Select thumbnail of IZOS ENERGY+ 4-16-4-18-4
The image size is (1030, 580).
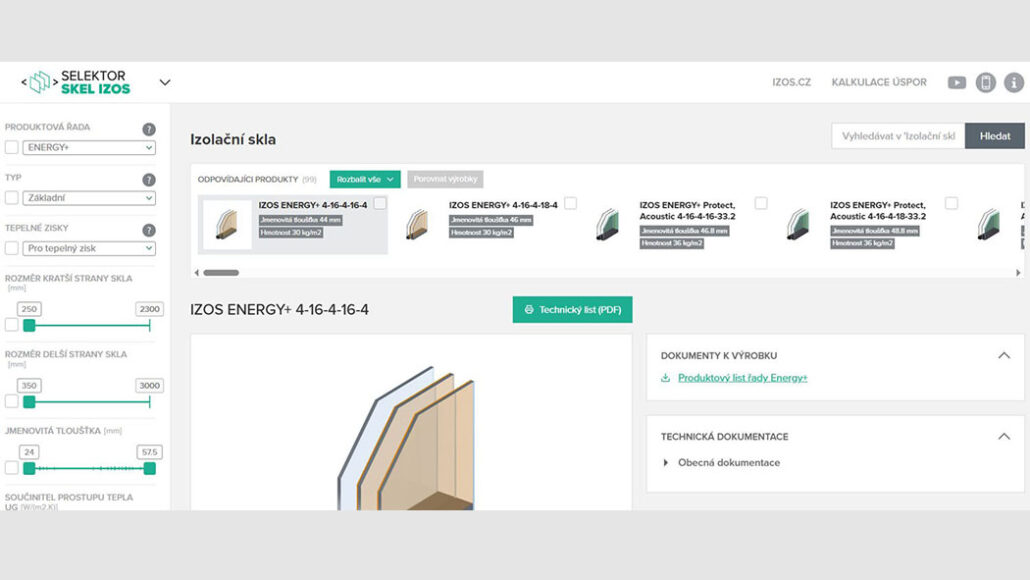point(418,225)
